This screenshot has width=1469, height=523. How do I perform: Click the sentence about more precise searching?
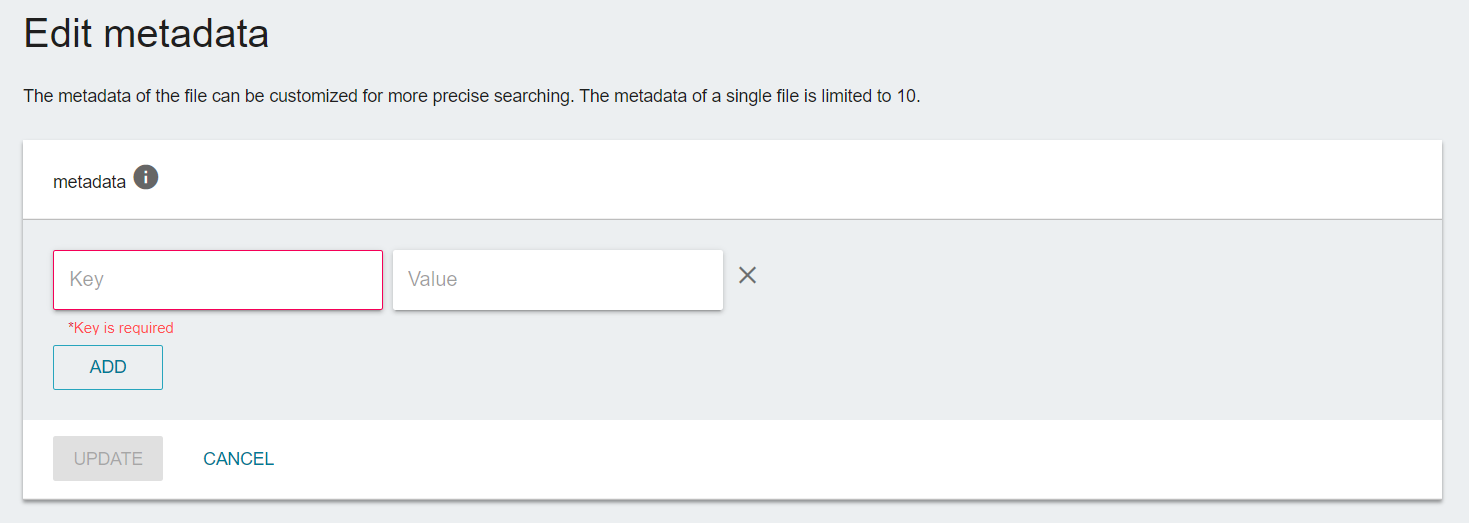[298, 97]
